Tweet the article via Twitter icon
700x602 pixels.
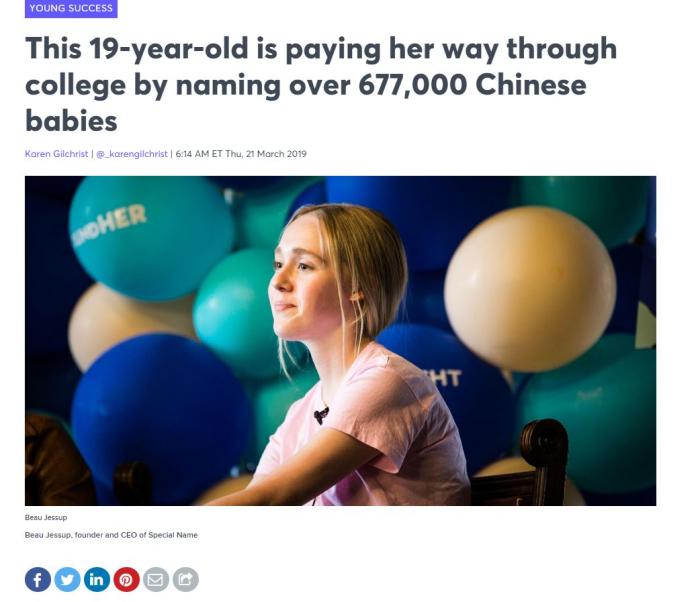tap(67, 580)
